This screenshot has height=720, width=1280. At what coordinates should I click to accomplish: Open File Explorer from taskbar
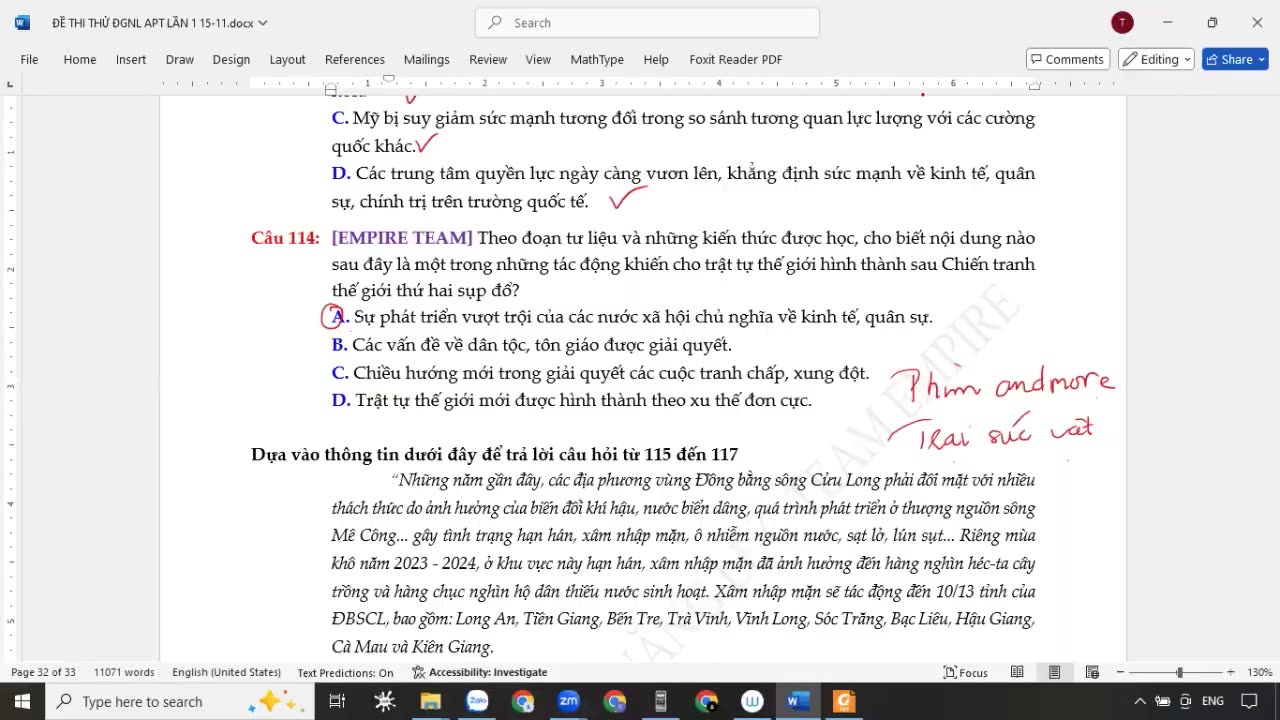431,701
